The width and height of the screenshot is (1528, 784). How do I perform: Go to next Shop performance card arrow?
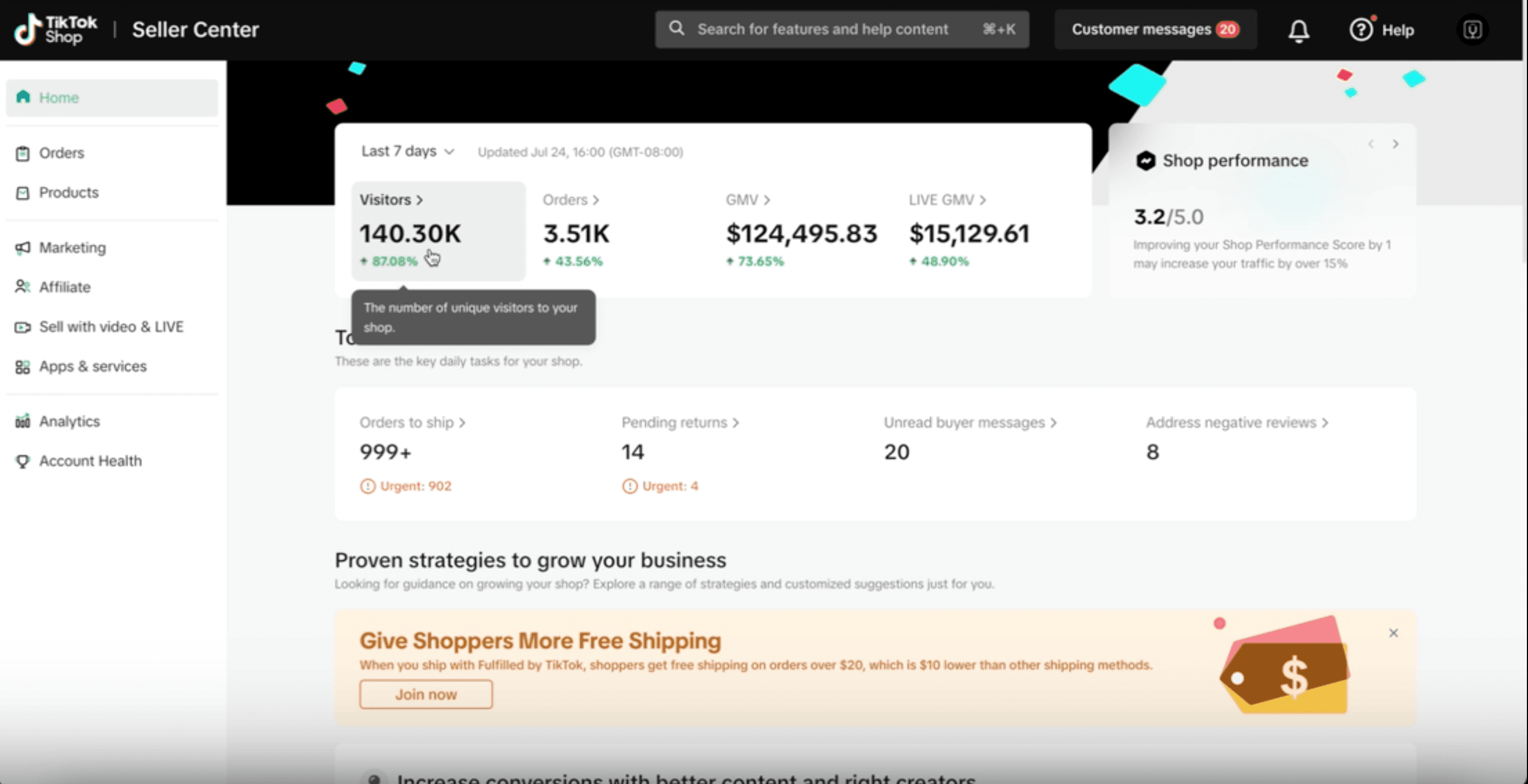(1395, 144)
